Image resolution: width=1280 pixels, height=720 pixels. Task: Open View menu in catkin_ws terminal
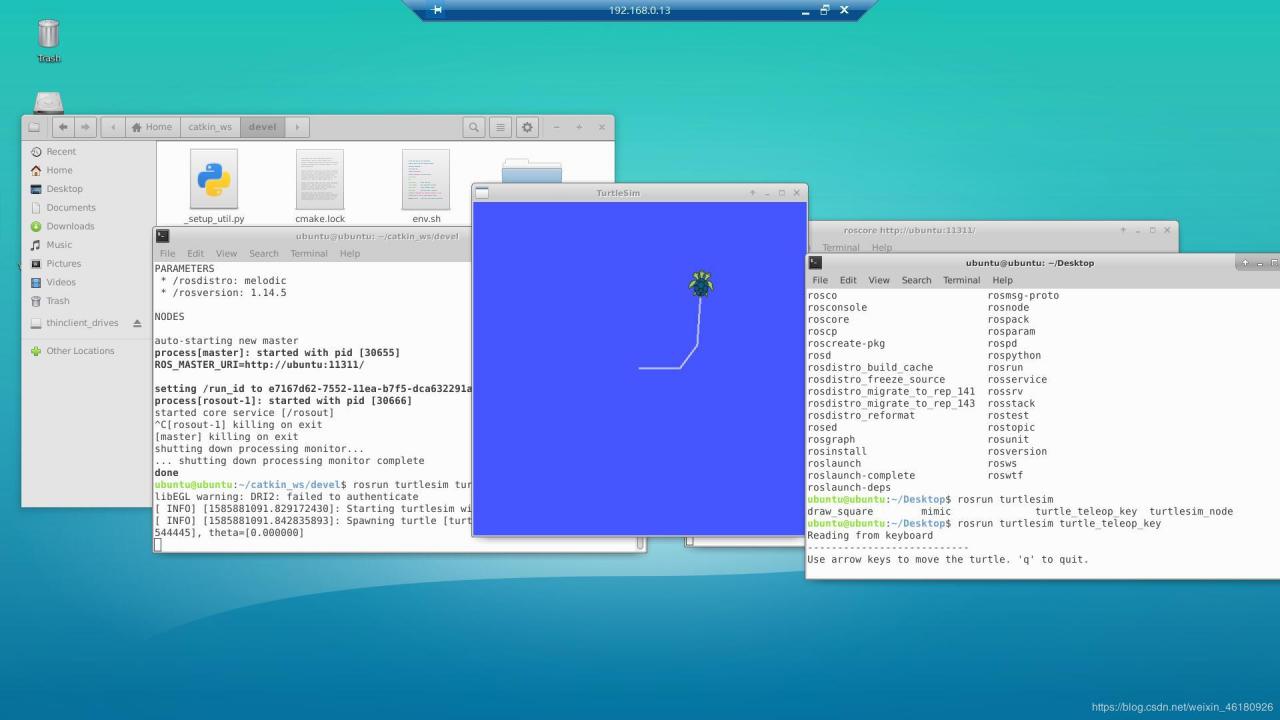pos(227,254)
